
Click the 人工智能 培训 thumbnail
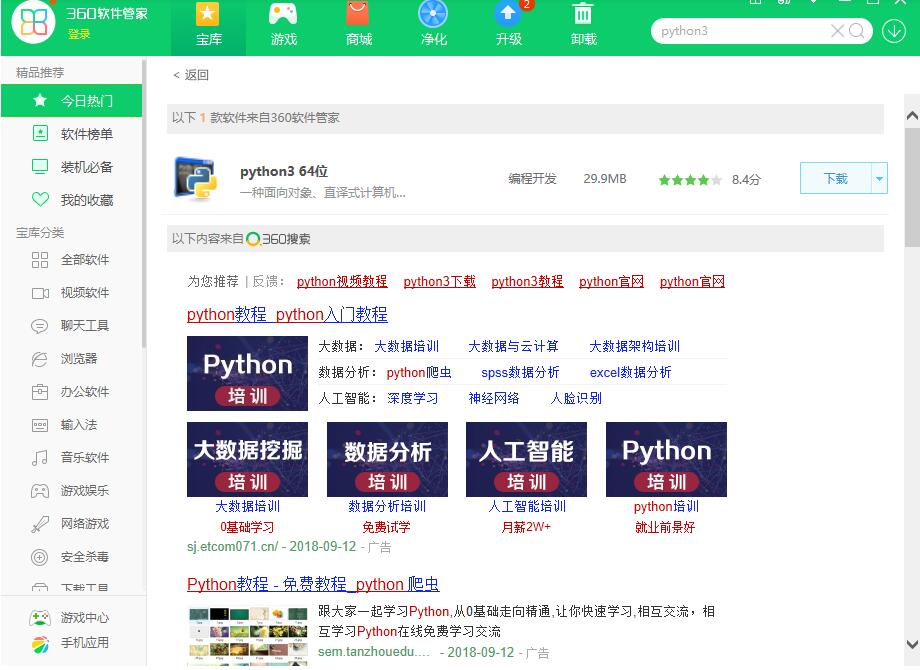[526, 459]
